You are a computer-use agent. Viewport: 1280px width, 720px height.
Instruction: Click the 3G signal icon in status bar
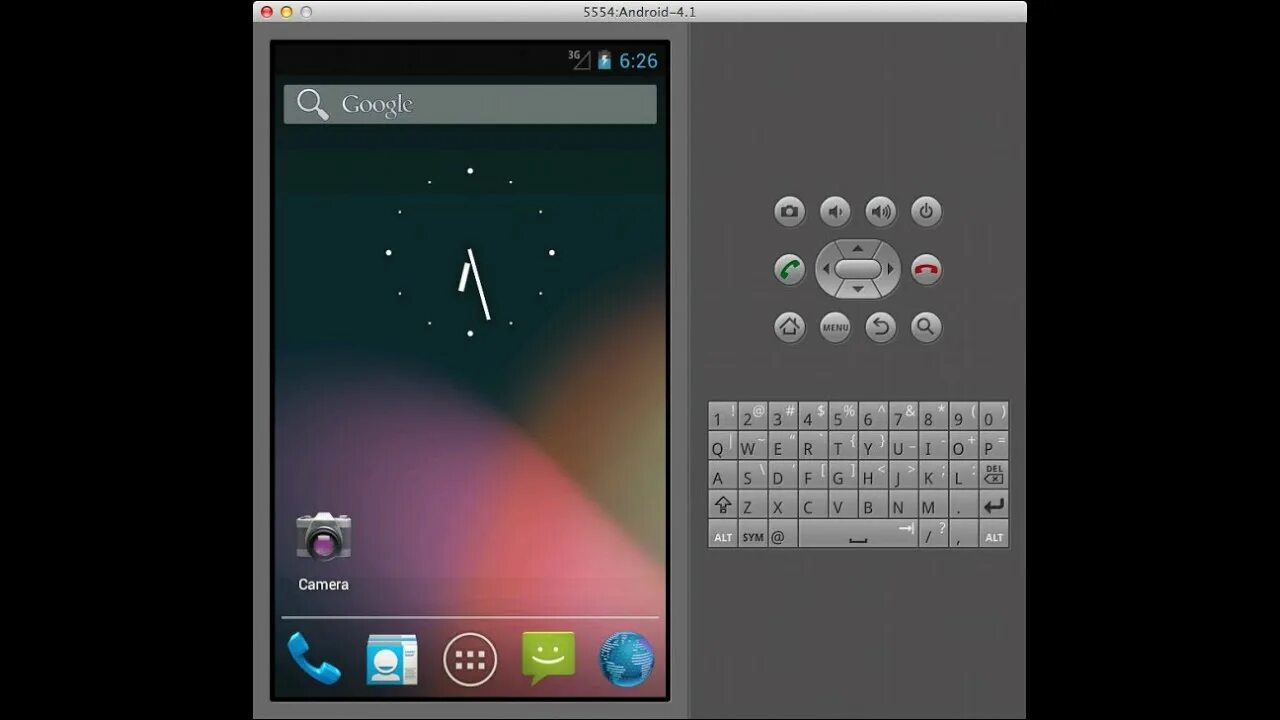580,60
